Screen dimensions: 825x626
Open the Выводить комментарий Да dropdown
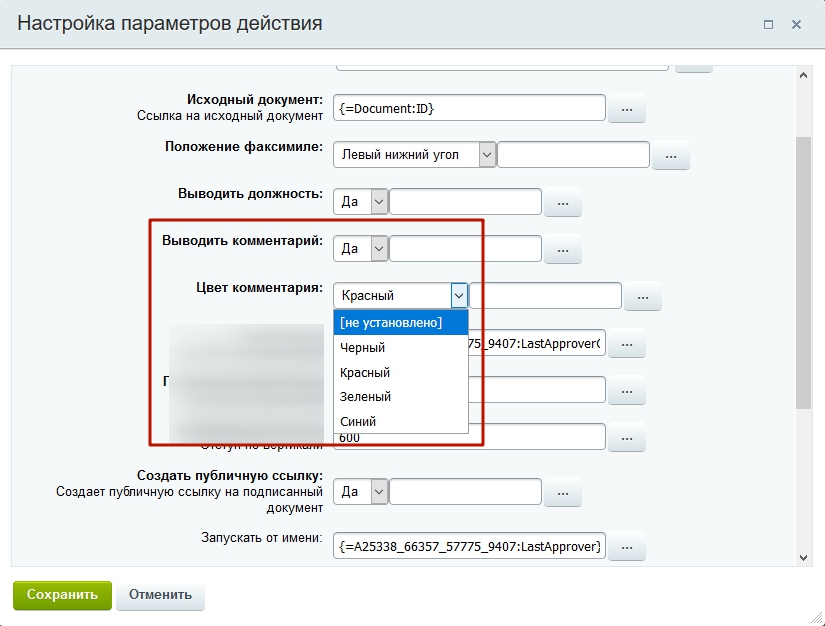coord(360,249)
